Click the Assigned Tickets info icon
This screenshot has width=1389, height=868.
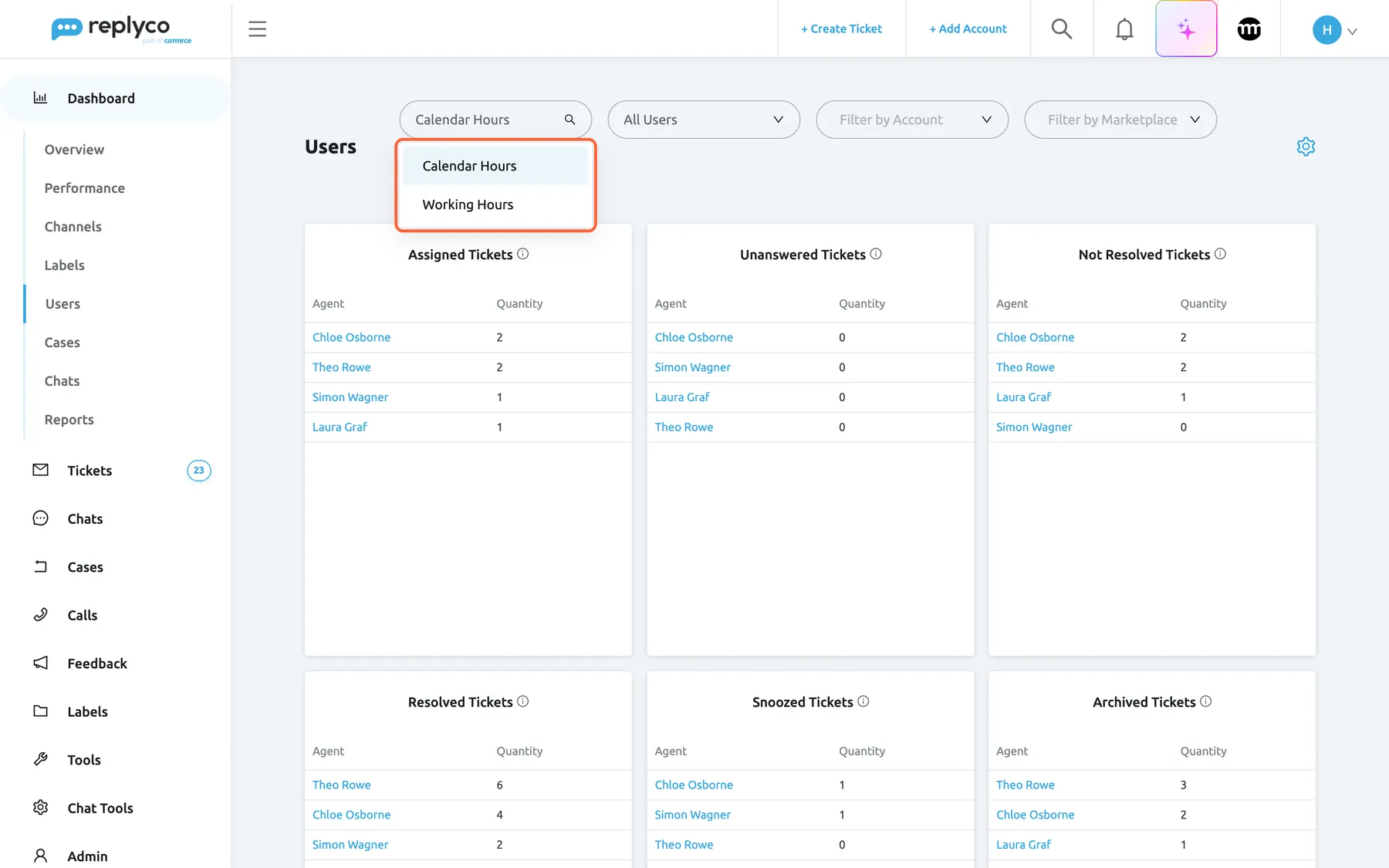point(523,254)
